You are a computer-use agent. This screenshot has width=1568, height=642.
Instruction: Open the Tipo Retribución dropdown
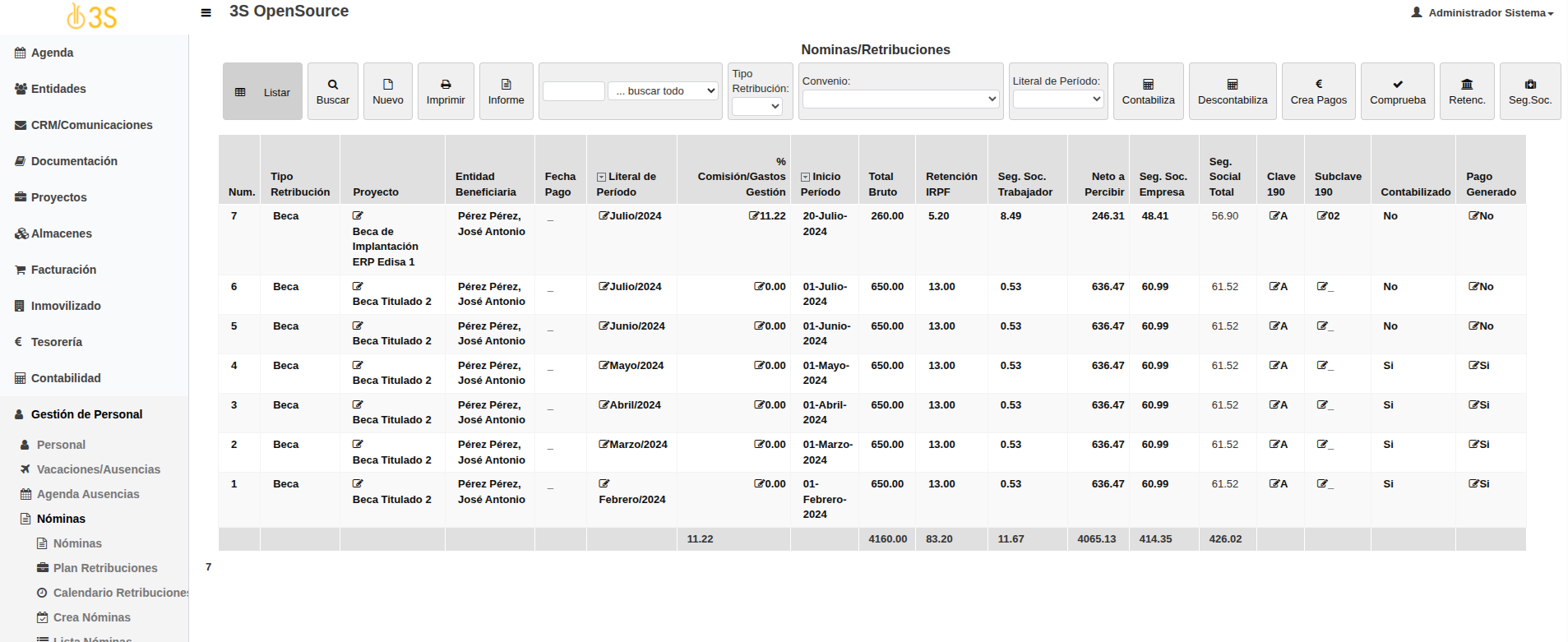(756, 106)
